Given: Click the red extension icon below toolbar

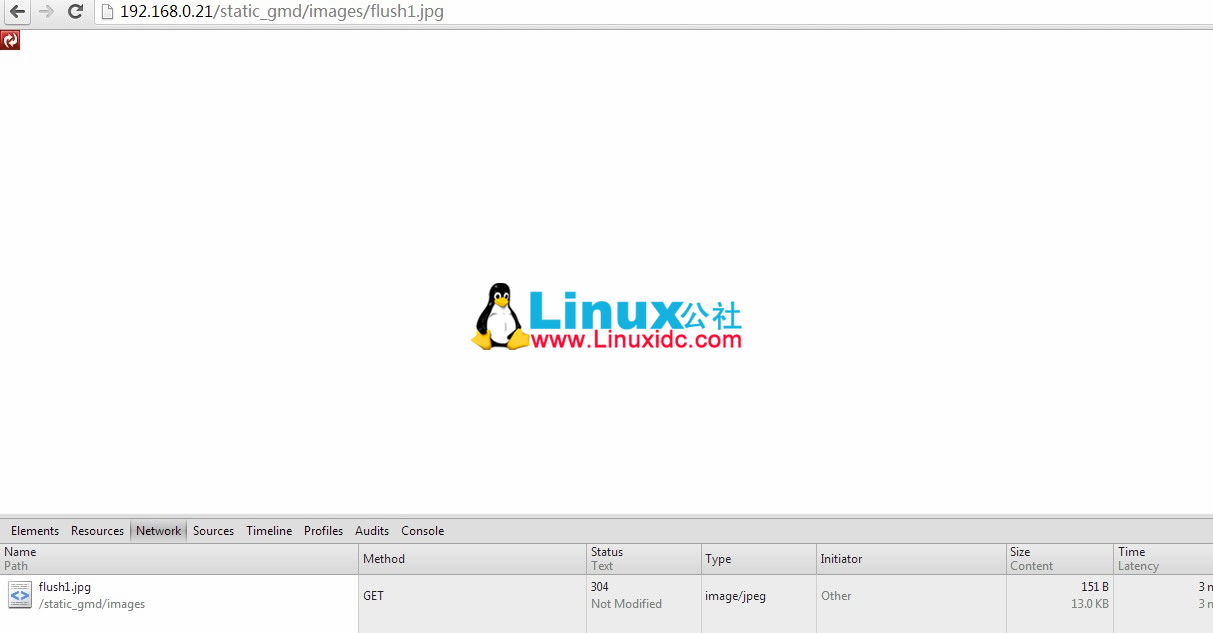Looking at the screenshot, I should point(10,40).
